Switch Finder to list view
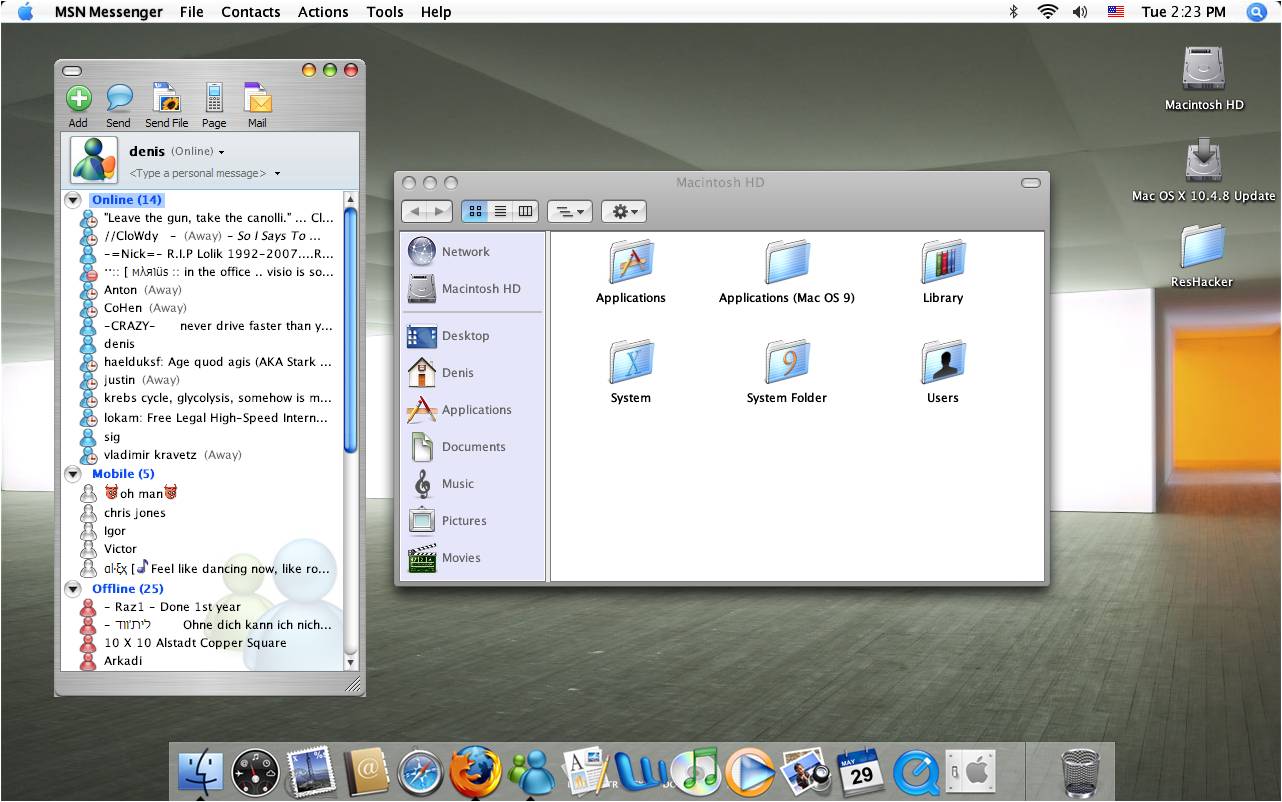The image size is (1282, 802). click(500, 211)
